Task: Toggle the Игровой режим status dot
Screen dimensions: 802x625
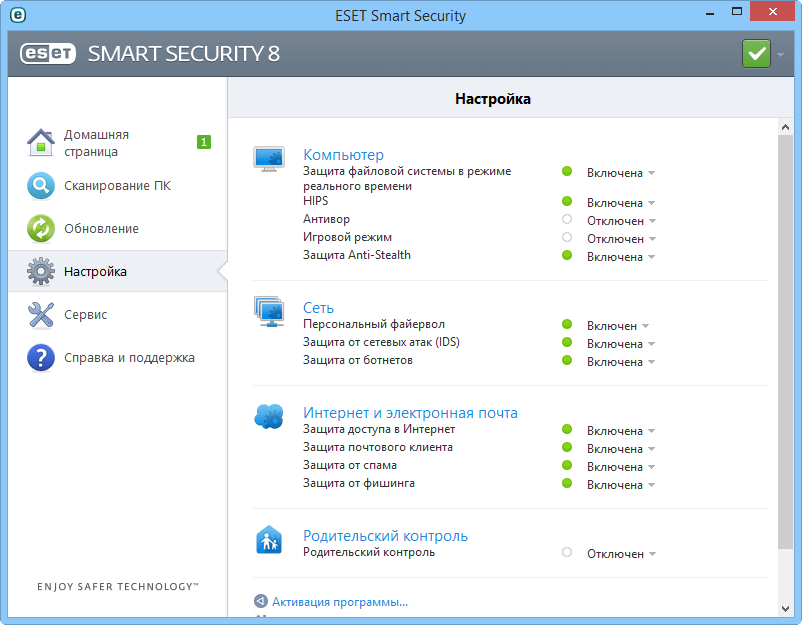Action: (567, 238)
